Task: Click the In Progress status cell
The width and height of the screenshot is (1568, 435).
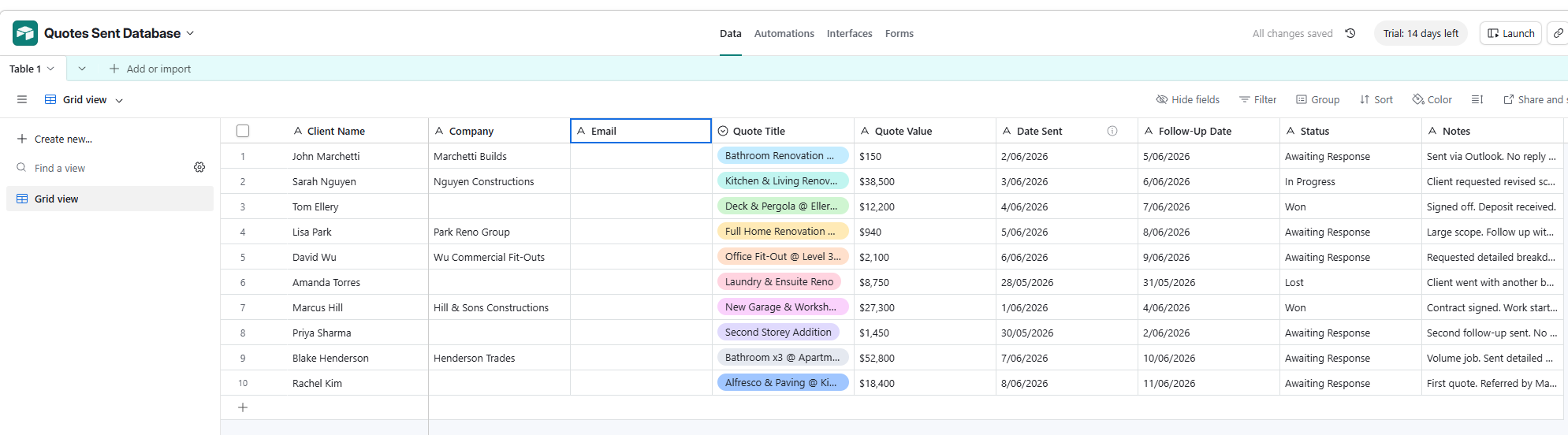Action: point(1350,181)
